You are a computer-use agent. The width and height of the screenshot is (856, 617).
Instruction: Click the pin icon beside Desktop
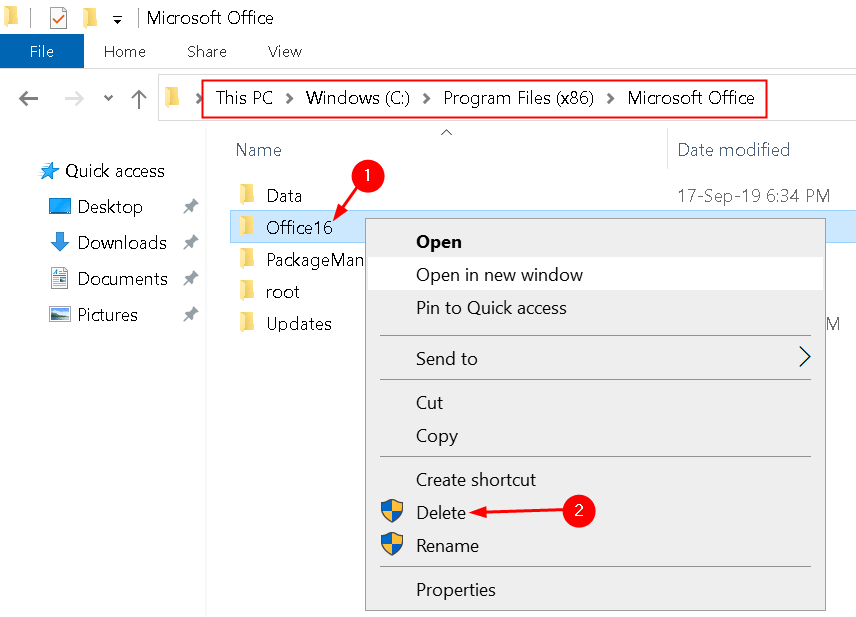pos(191,206)
